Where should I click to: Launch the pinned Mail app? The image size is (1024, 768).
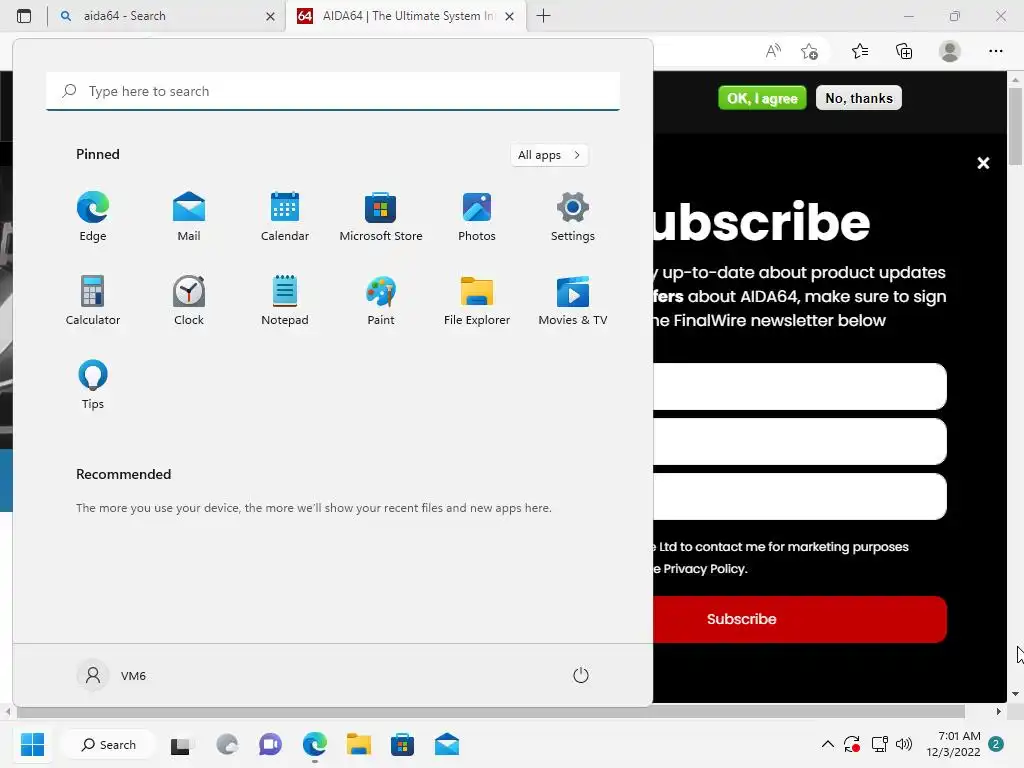[x=189, y=217]
